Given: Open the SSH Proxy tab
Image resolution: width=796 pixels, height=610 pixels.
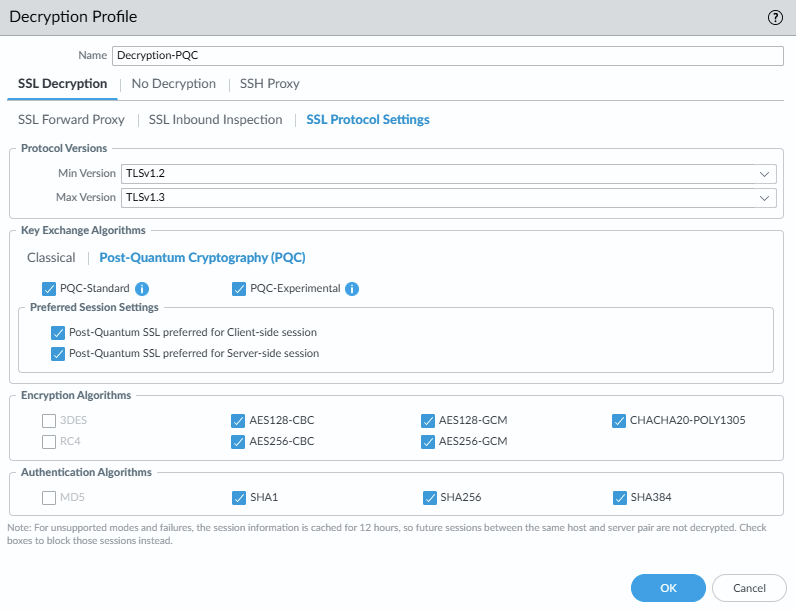Looking at the screenshot, I should [269, 84].
